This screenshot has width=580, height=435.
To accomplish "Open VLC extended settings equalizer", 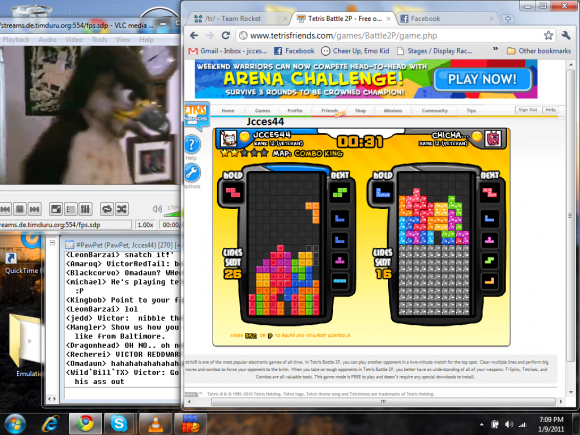I will [x=85, y=209].
